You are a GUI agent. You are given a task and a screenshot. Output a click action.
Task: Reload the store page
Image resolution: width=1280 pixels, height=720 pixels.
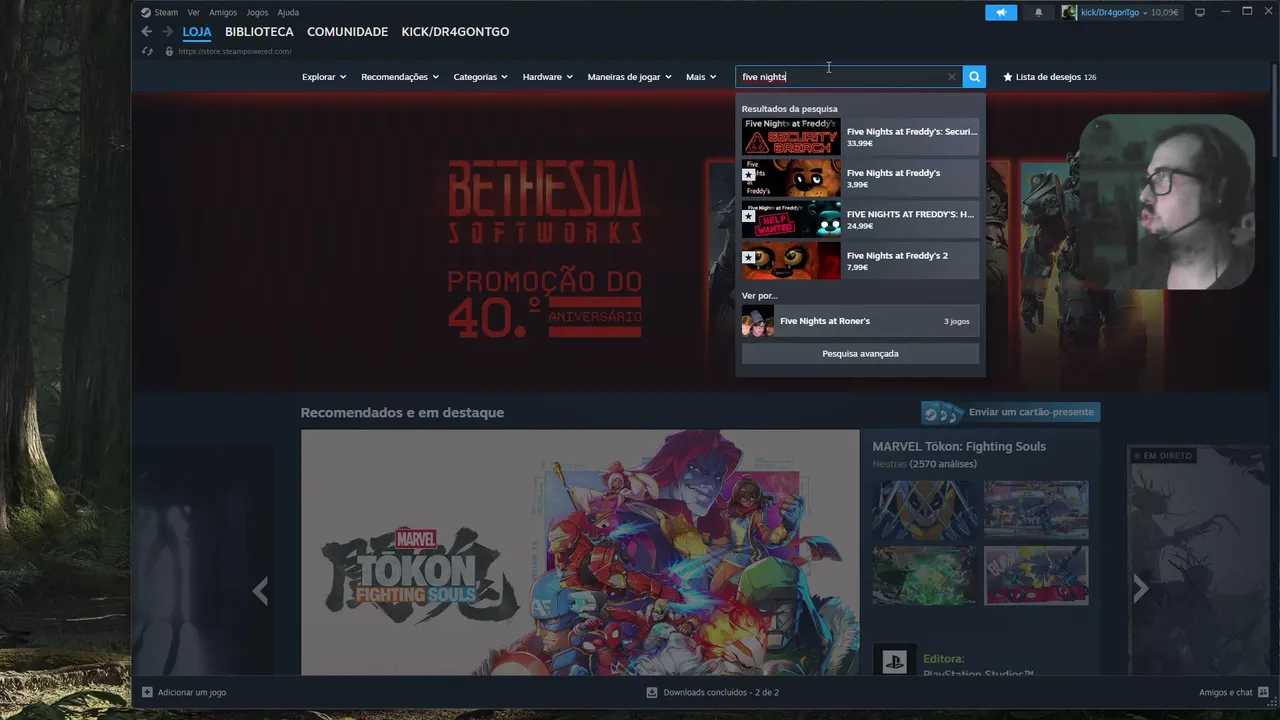tap(147, 51)
